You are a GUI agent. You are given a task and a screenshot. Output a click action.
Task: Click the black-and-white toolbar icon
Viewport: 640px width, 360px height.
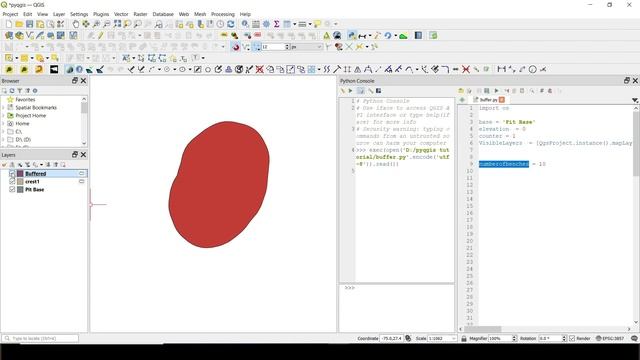(x=54, y=69)
